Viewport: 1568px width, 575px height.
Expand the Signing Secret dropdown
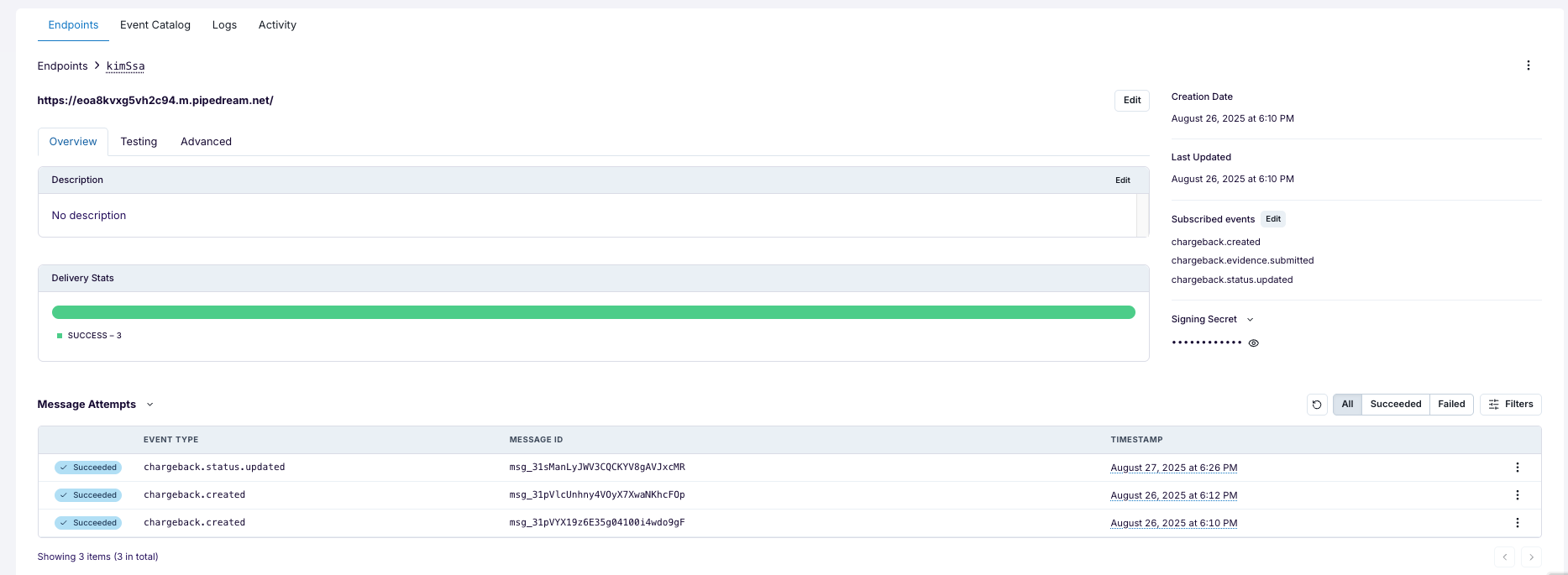(x=1250, y=320)
